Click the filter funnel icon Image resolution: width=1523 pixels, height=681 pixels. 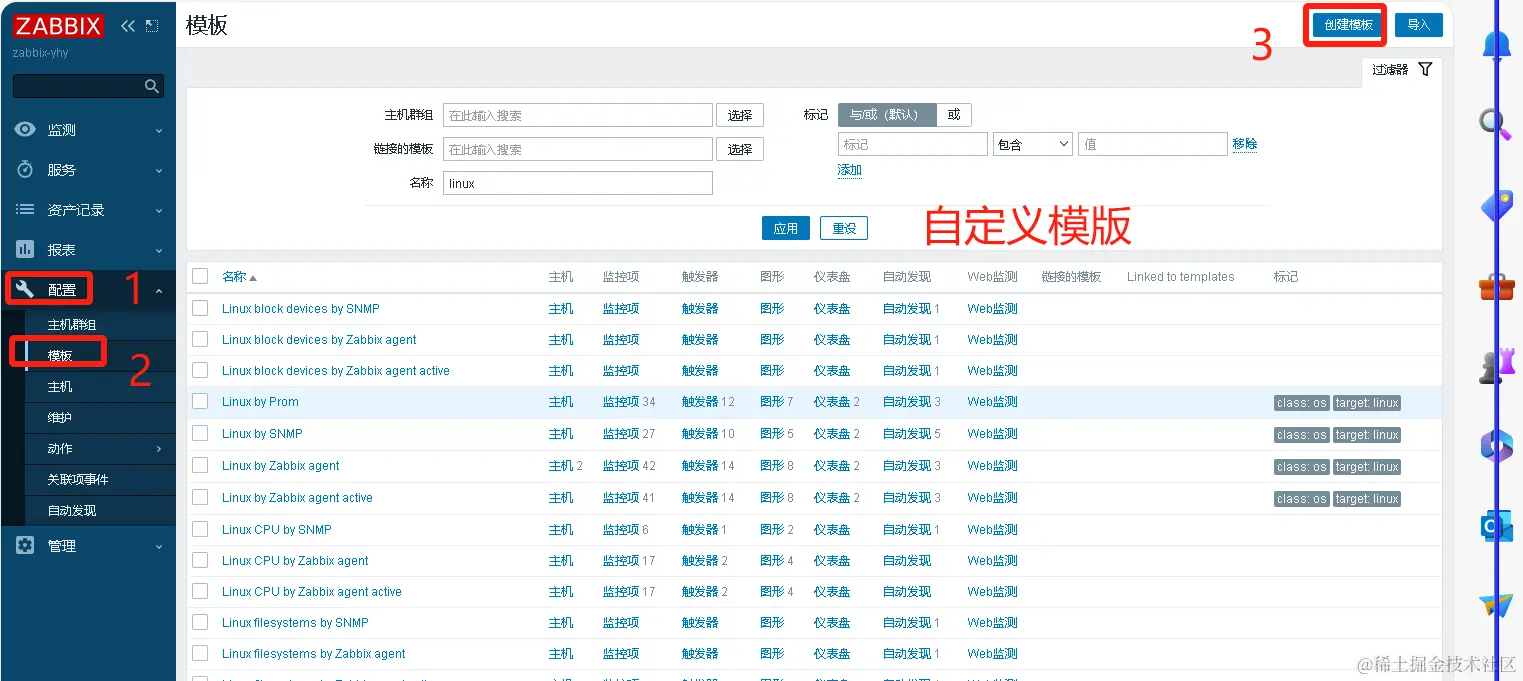pos(1425,70)
